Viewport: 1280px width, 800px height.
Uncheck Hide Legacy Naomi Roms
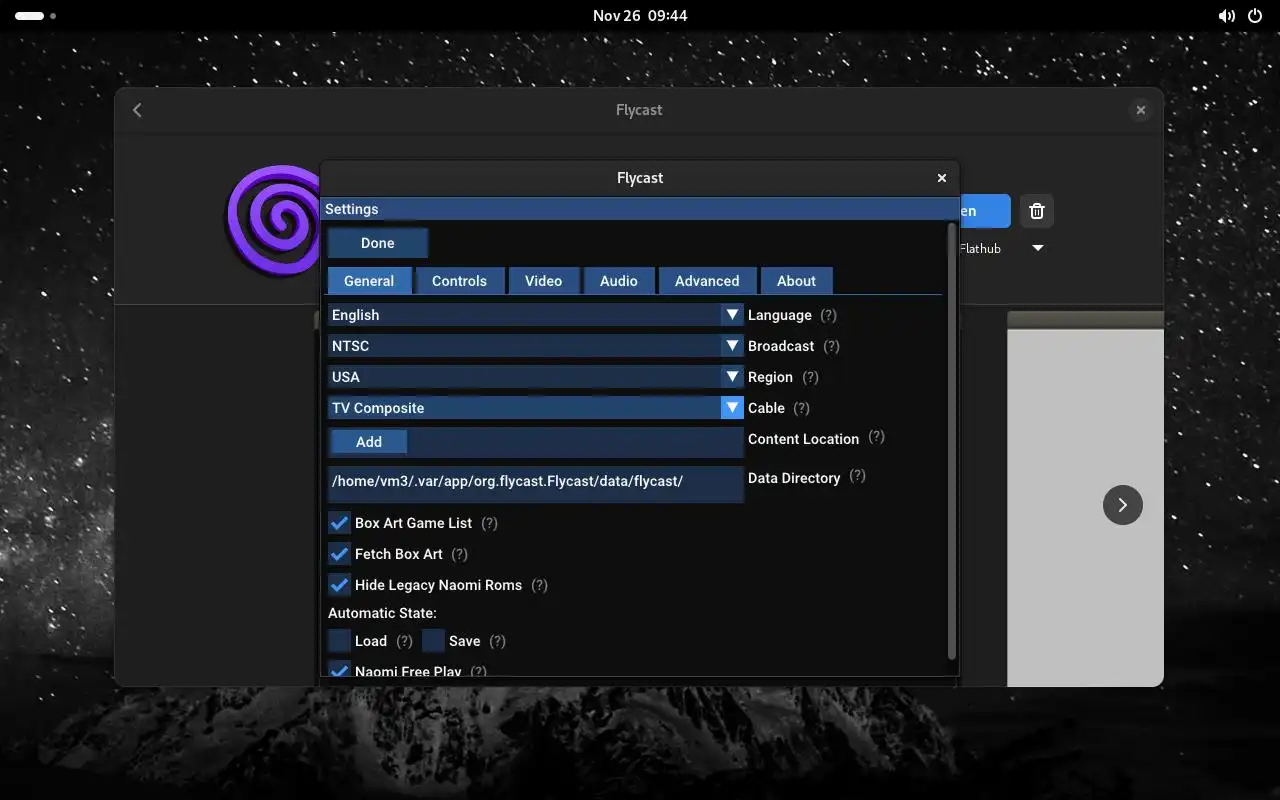tap(339, 585)
